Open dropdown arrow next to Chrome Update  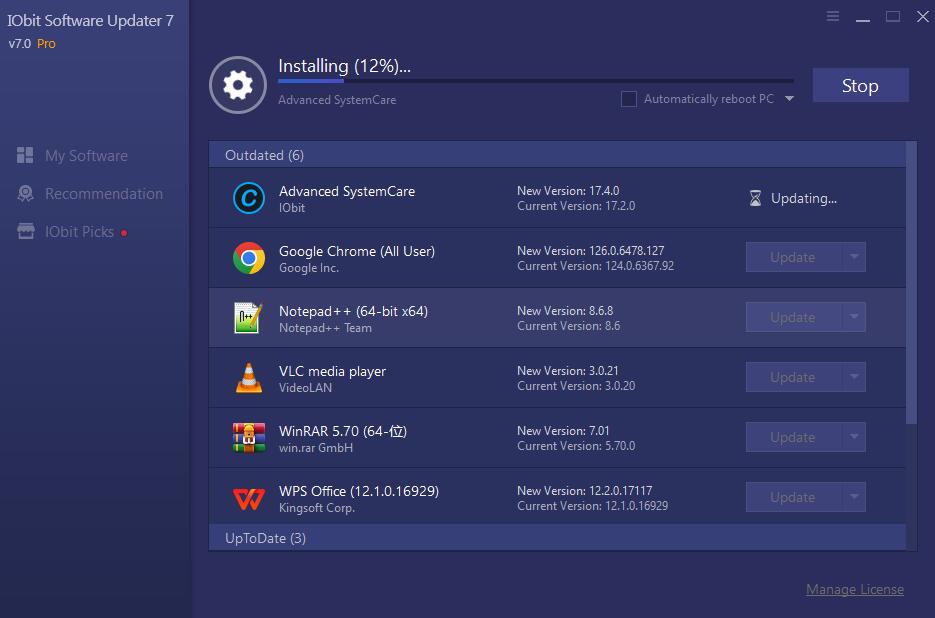(x=854, y=257)
